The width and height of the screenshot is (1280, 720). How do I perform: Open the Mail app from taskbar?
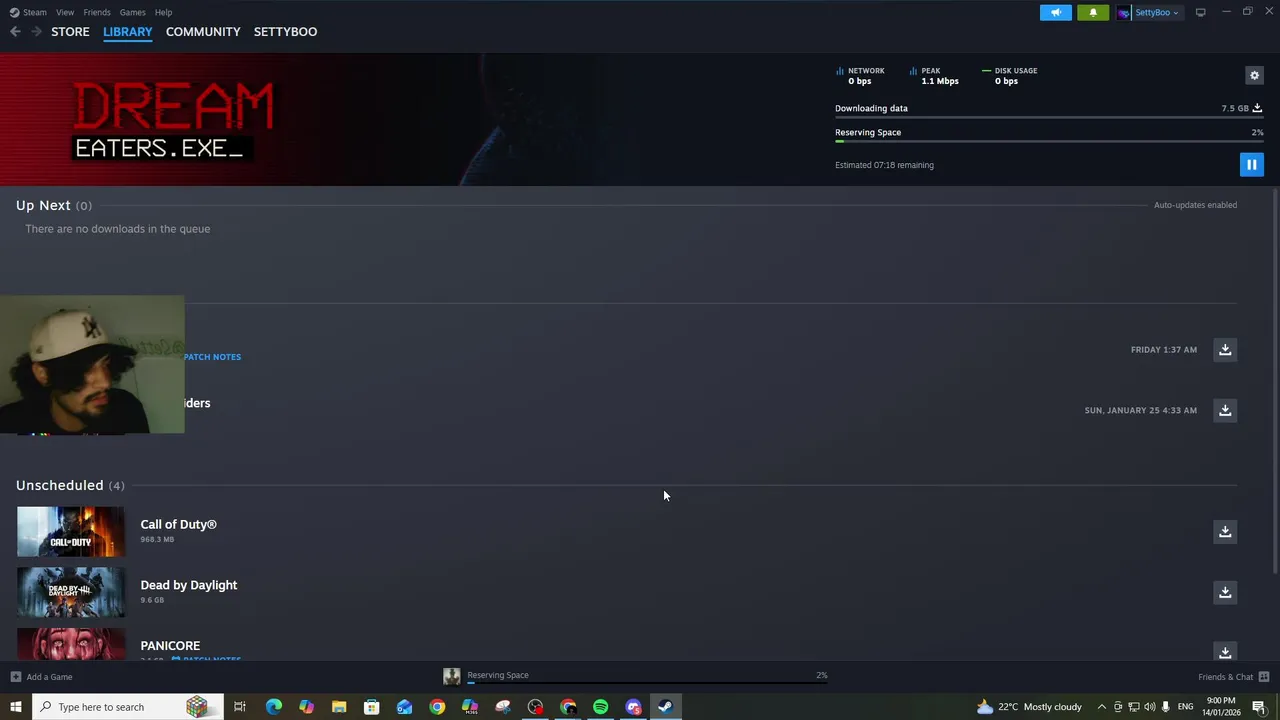coord(404,707)
